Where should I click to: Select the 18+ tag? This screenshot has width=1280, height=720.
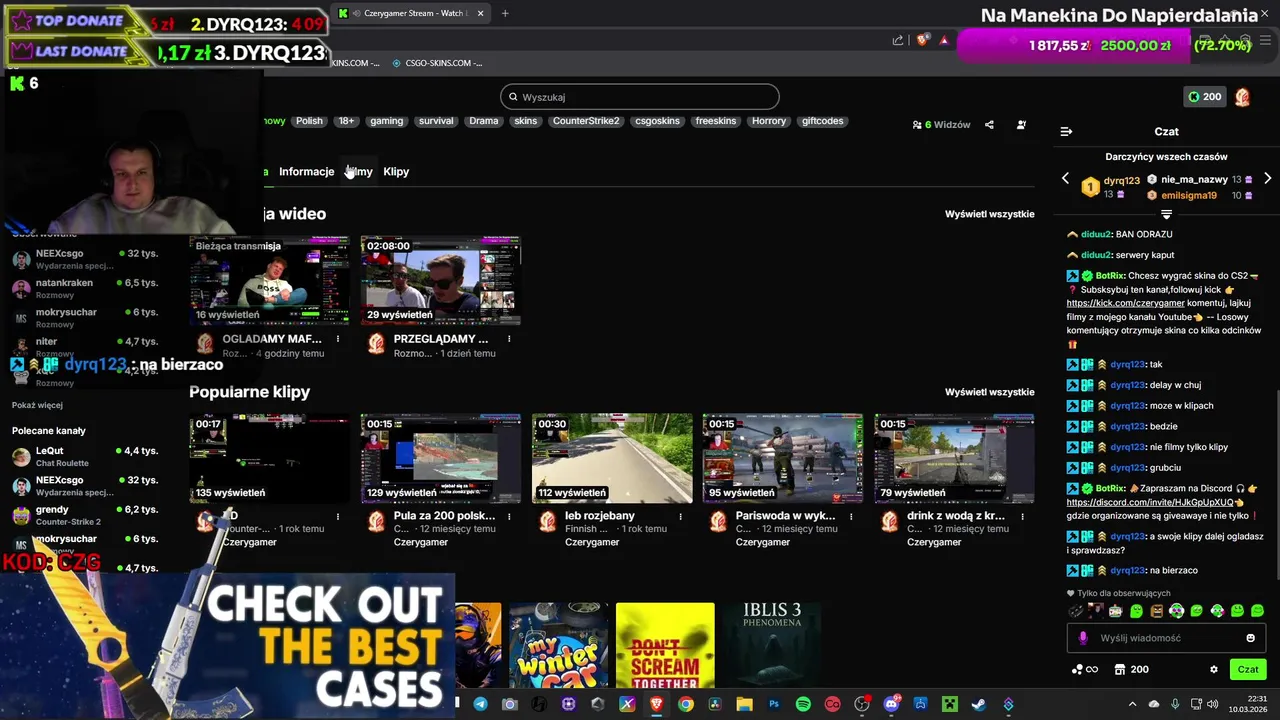click(346, 121)
